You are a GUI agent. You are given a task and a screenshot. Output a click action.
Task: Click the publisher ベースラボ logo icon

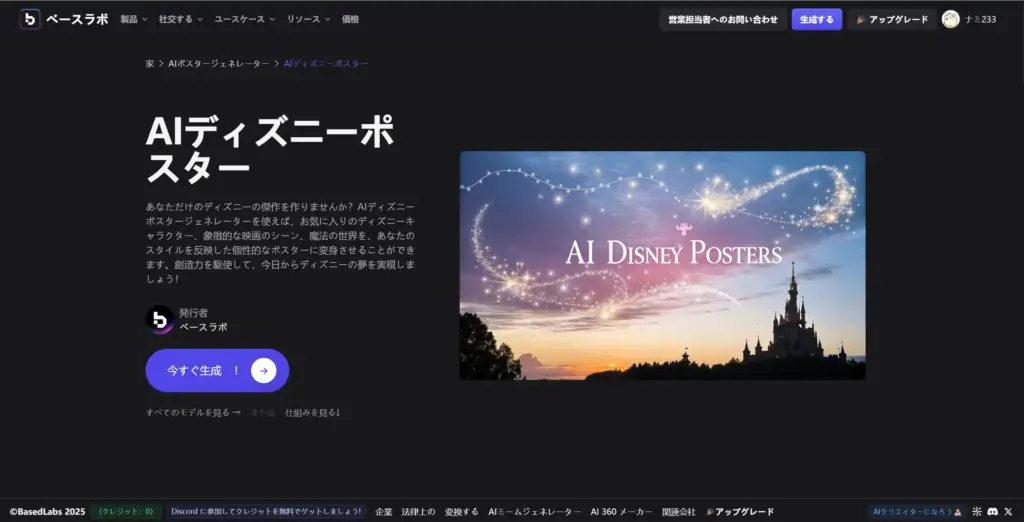tap(159, 319)
